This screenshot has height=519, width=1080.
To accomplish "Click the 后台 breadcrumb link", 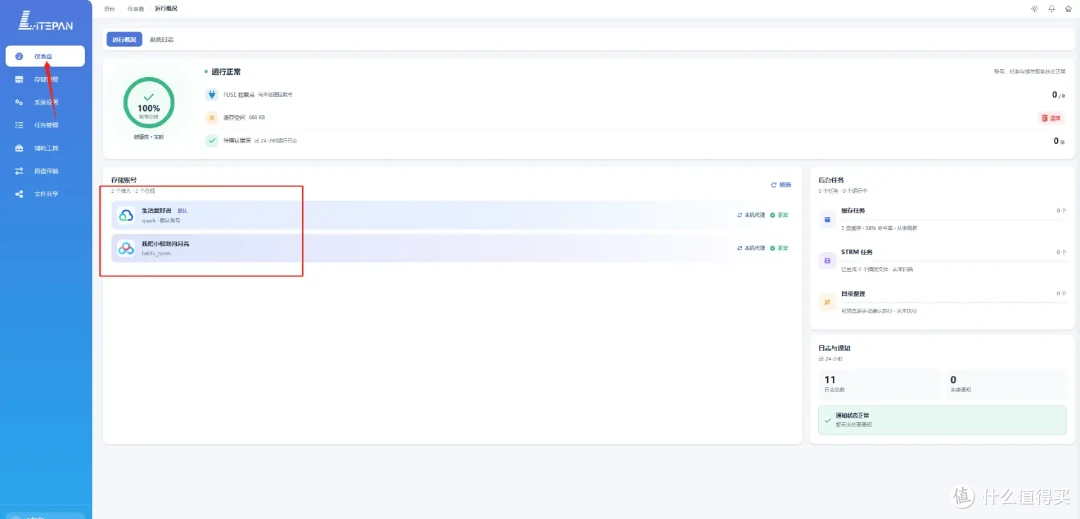I will (x=110, y=8).
